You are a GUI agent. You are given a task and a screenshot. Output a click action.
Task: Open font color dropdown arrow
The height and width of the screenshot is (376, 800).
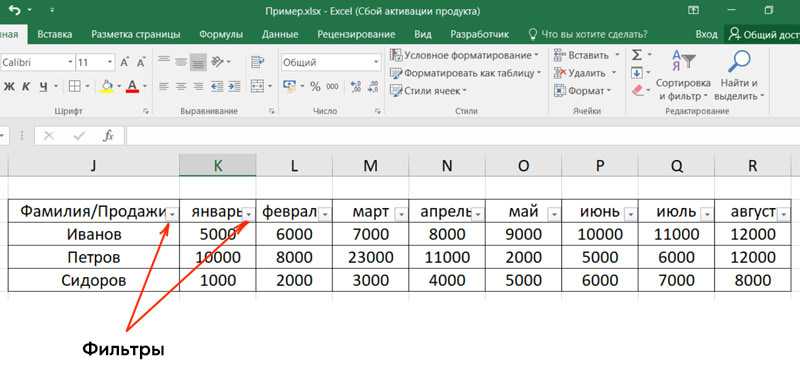point(144,86)
